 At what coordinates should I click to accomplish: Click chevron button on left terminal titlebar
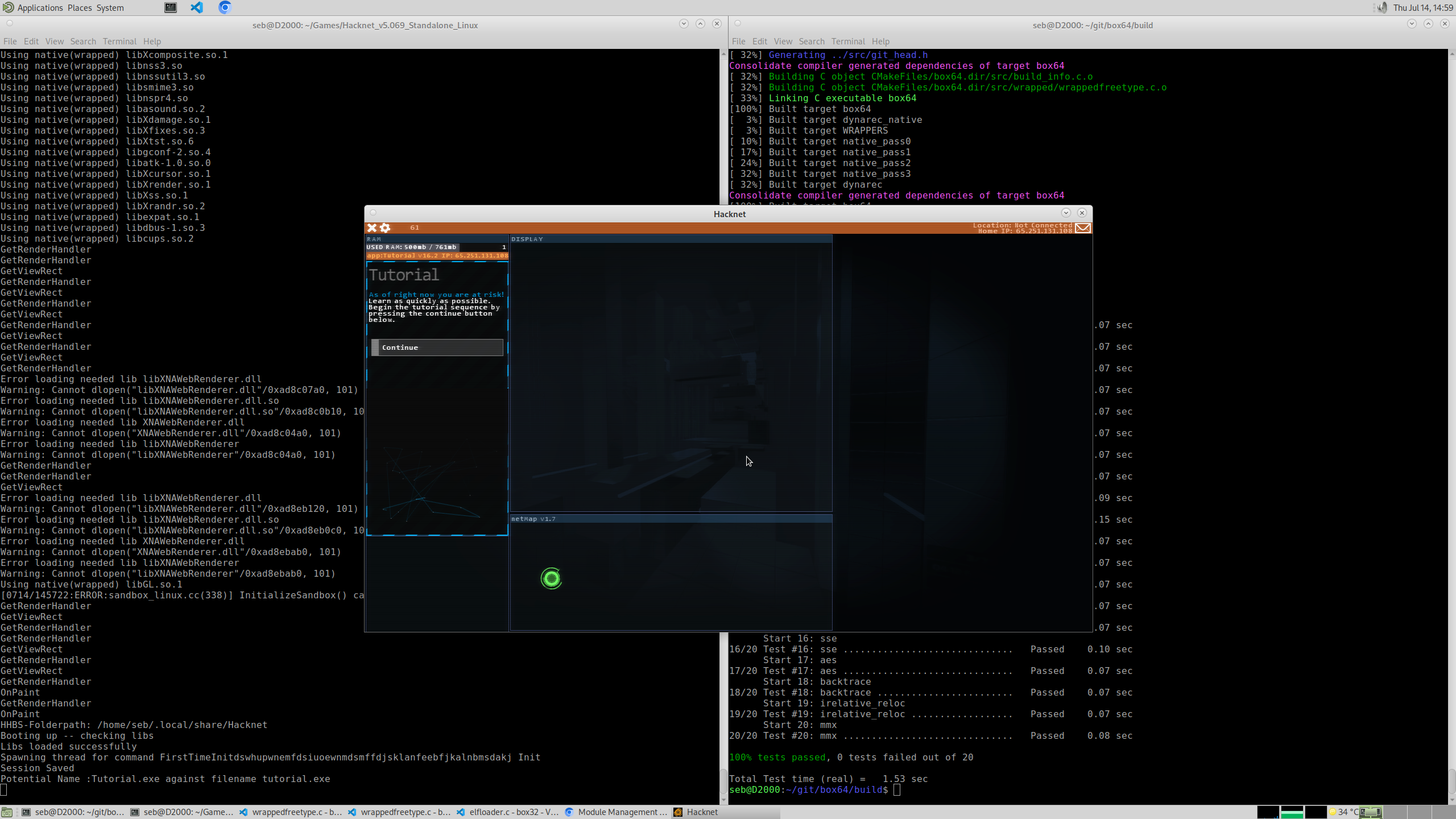684,23
